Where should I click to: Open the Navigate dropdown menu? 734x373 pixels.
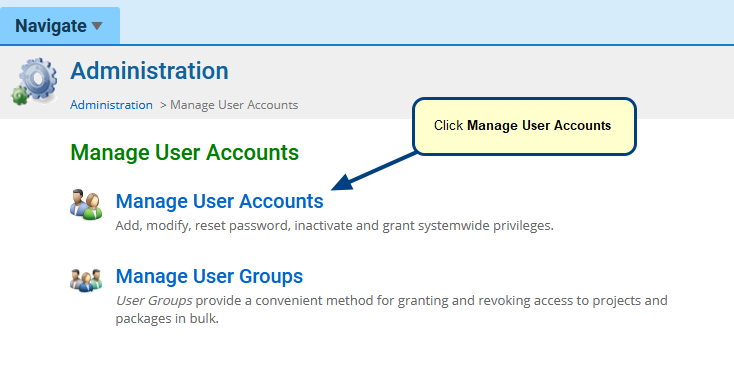click(x=59, y=26)
